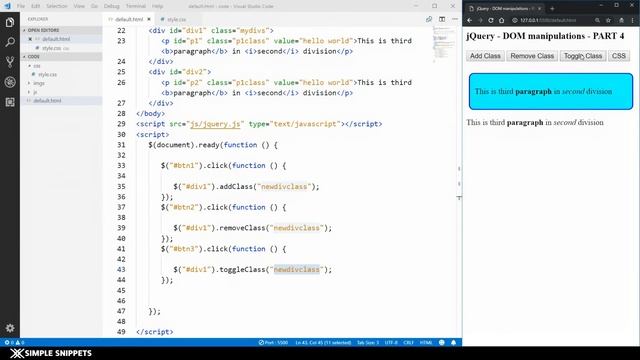640x360 pixels.
Task: Open the Extensions view in activity bar
Action: point(10,102)
